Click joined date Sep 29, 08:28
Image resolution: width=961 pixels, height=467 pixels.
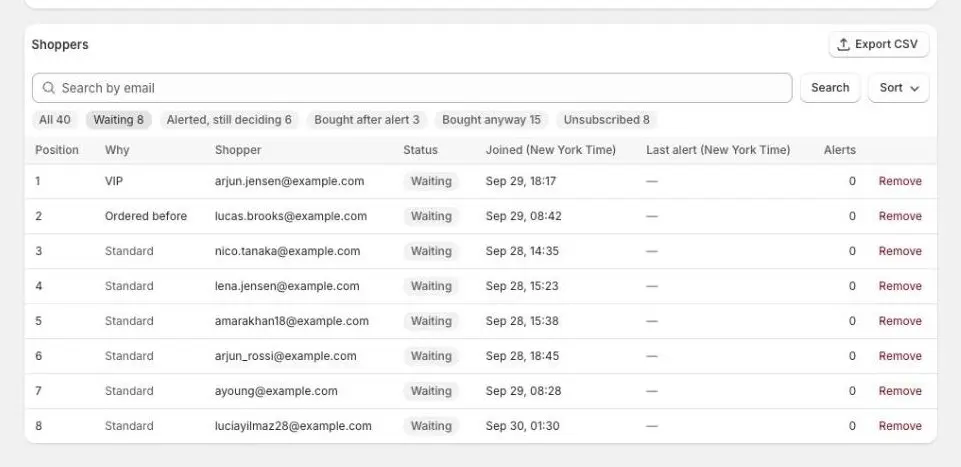pyautogui.click(x=523, y=390)
